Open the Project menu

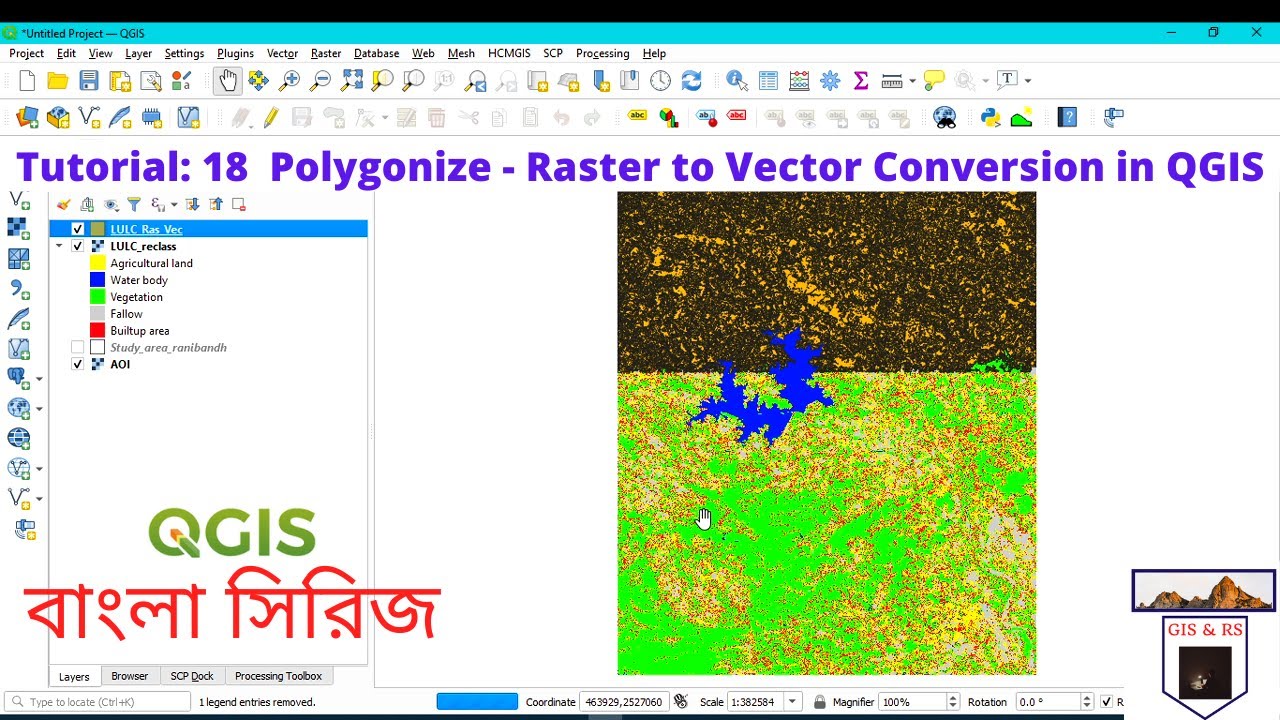click(27, 53)
